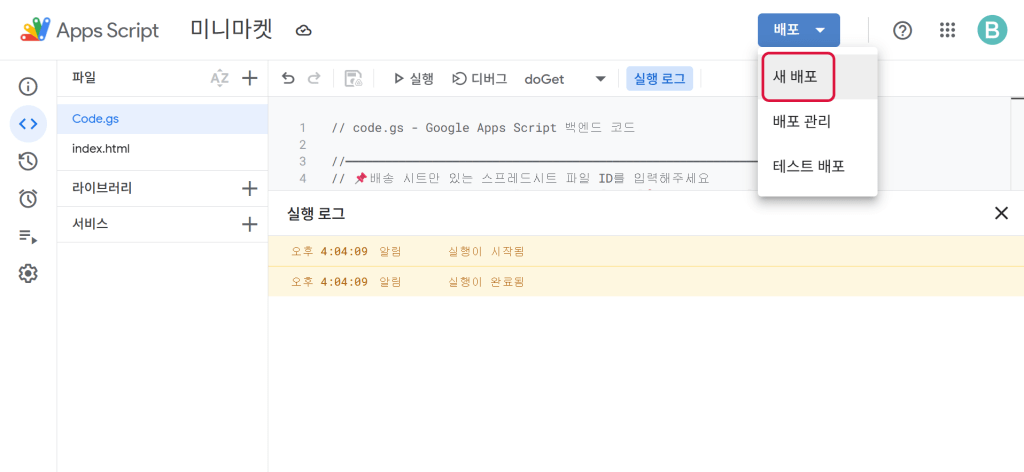Click the undo arrow in editor toolbar

pyautogui.click(x=288, y=78)
